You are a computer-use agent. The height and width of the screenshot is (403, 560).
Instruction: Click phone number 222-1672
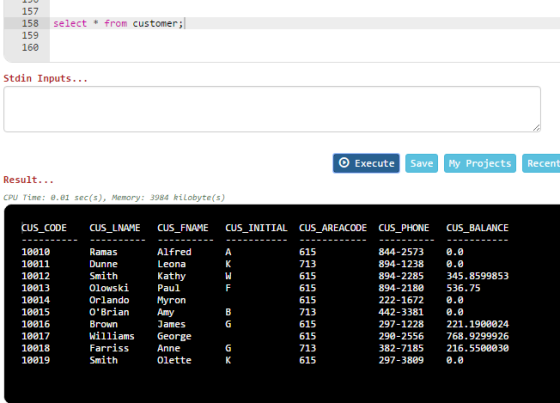pos(401,300)
